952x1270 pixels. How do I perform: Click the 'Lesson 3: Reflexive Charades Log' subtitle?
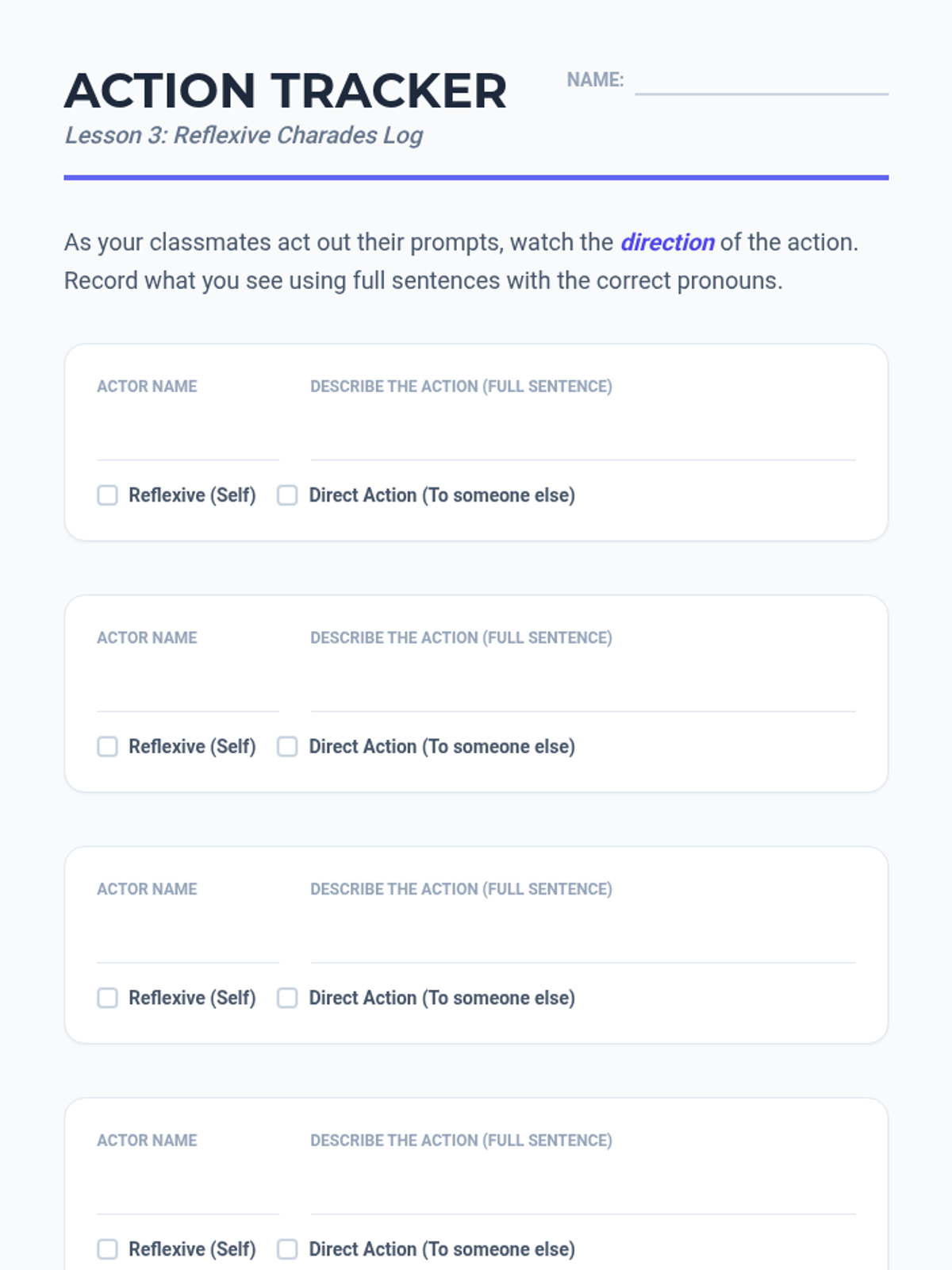coord(244,136)
